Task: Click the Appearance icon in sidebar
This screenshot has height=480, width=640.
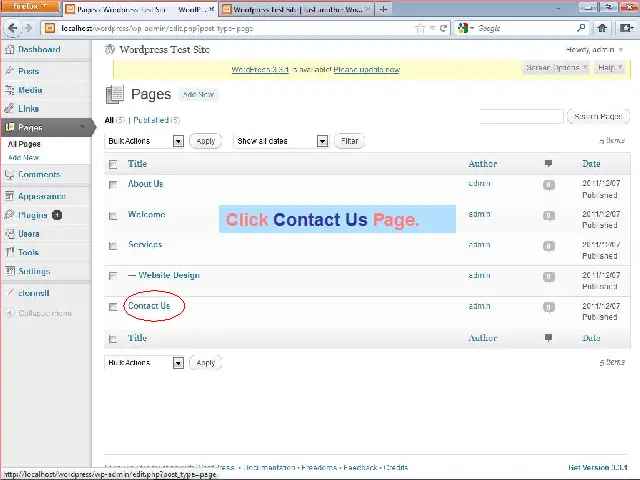Action: click(9, 196)
